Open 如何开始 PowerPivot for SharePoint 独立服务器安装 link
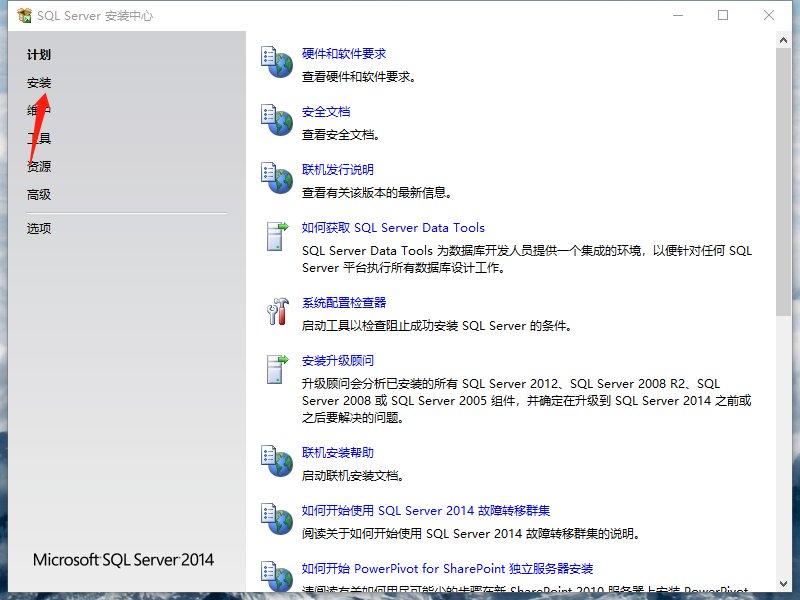 click(447, 568)
